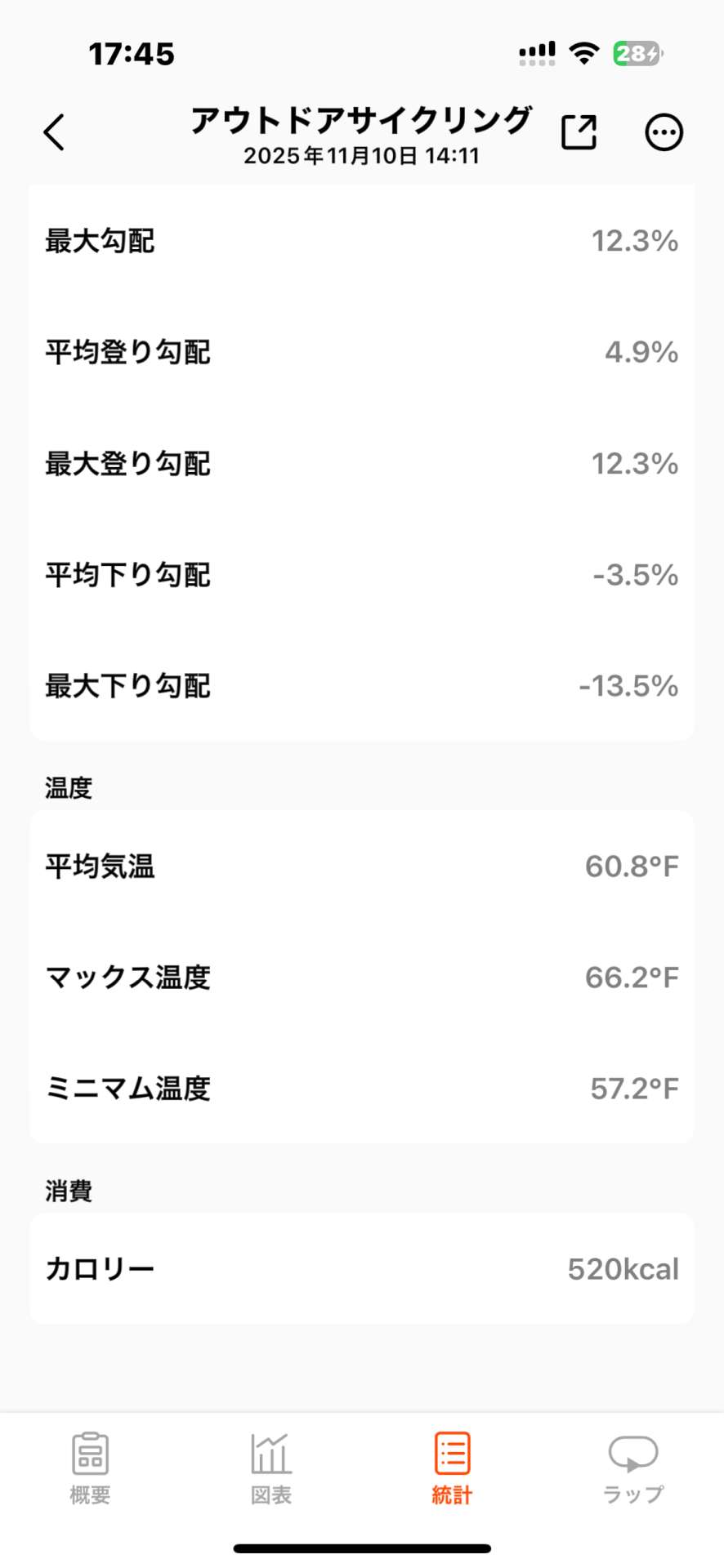
Task: Switch to the 図表 charts tab
Action: (271, 1468)
